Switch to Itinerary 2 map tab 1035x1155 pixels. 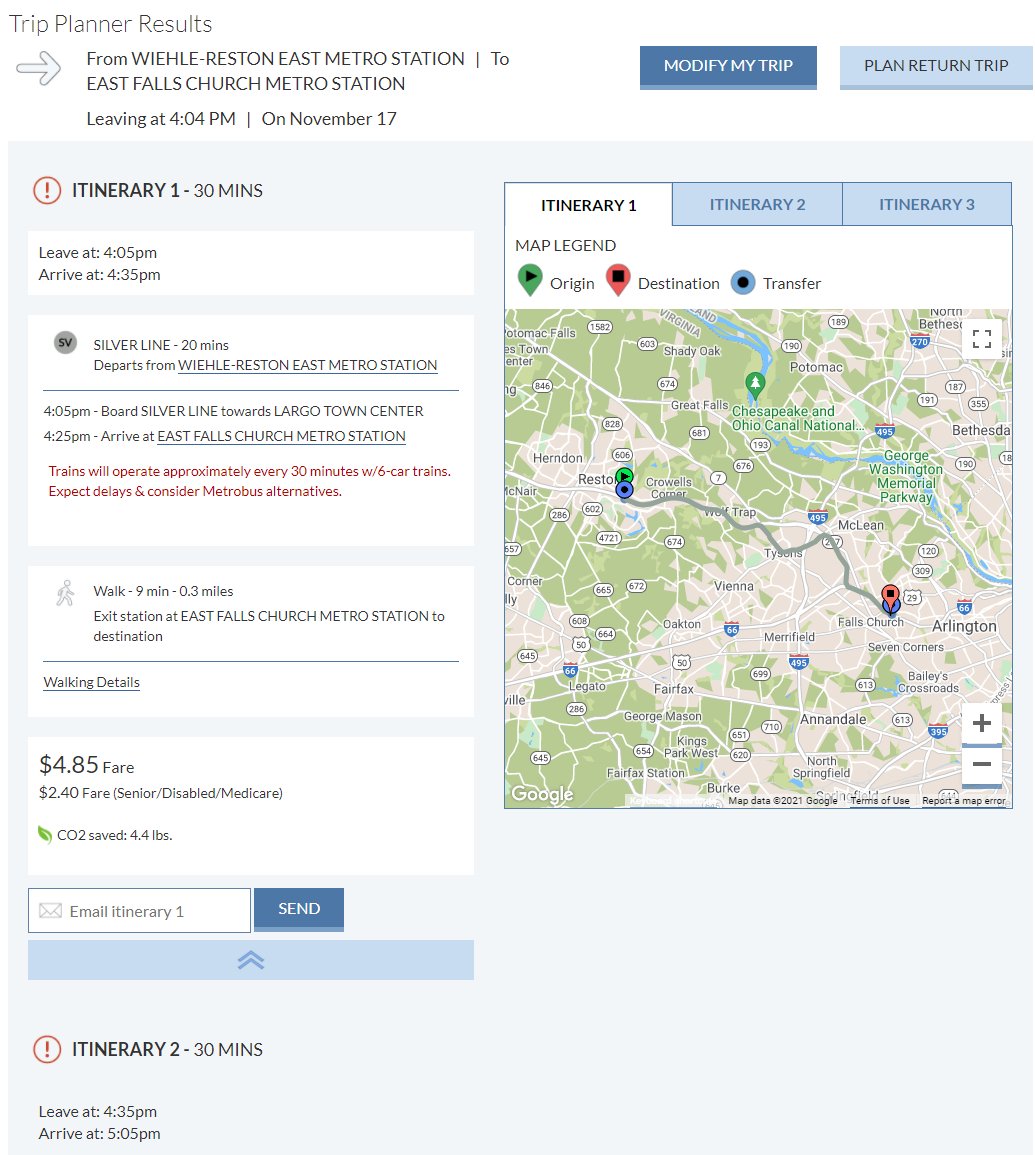pos(757,204)
